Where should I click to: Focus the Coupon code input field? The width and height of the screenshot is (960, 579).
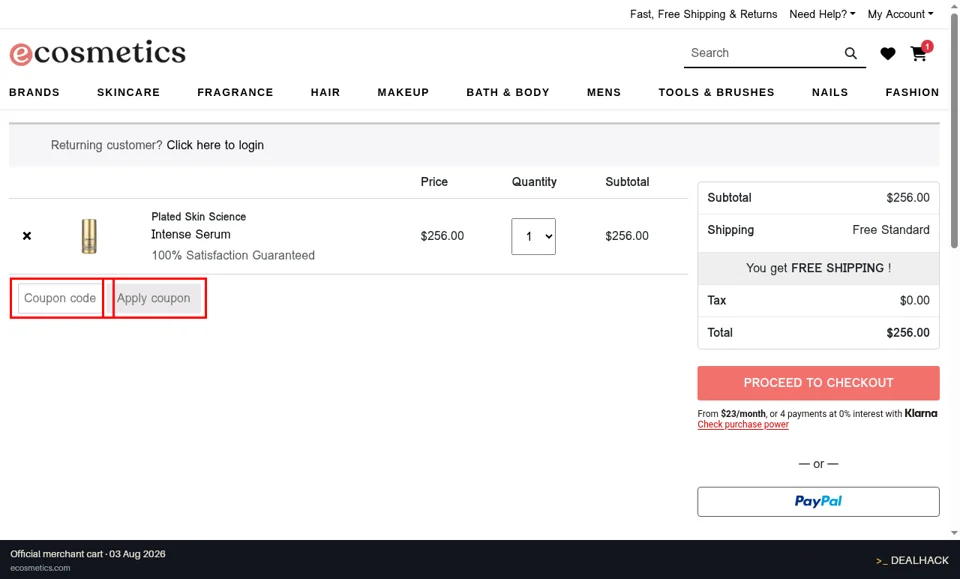[60, 298]
